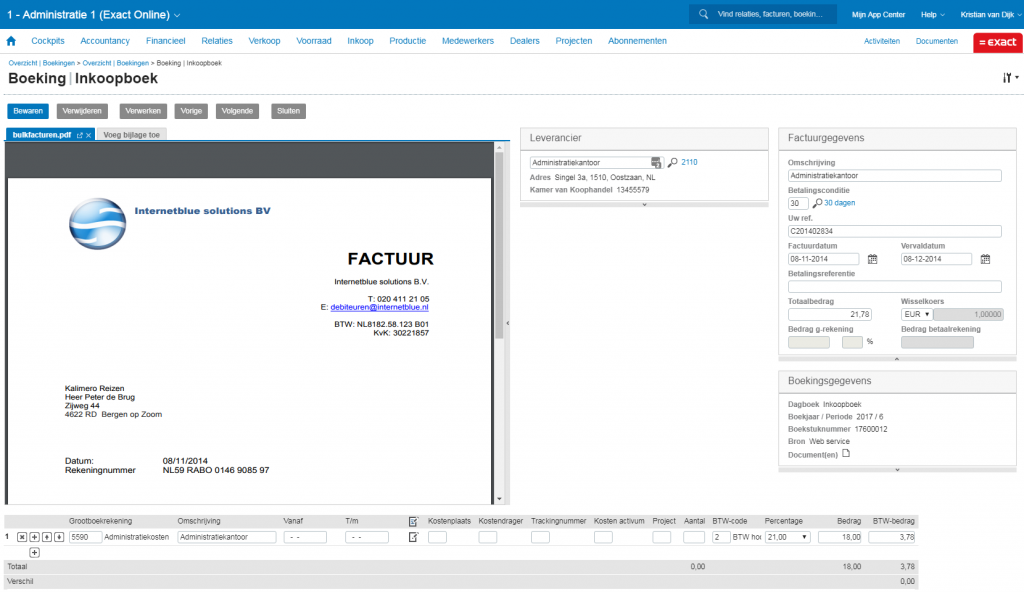Open the Verkoop menu
This screenshot has width=1024, height=592.
[x=264, y=41]
